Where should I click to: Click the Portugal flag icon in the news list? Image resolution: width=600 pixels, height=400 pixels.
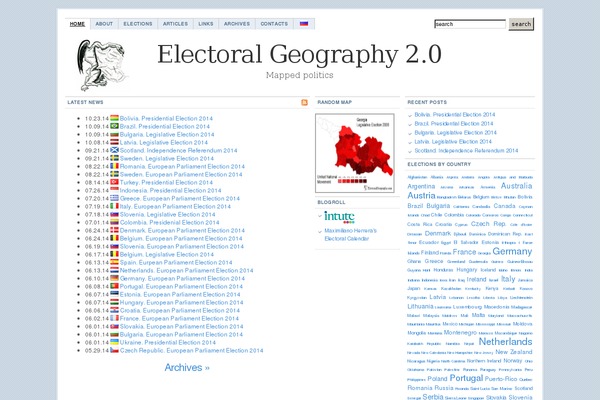(114, 286)
